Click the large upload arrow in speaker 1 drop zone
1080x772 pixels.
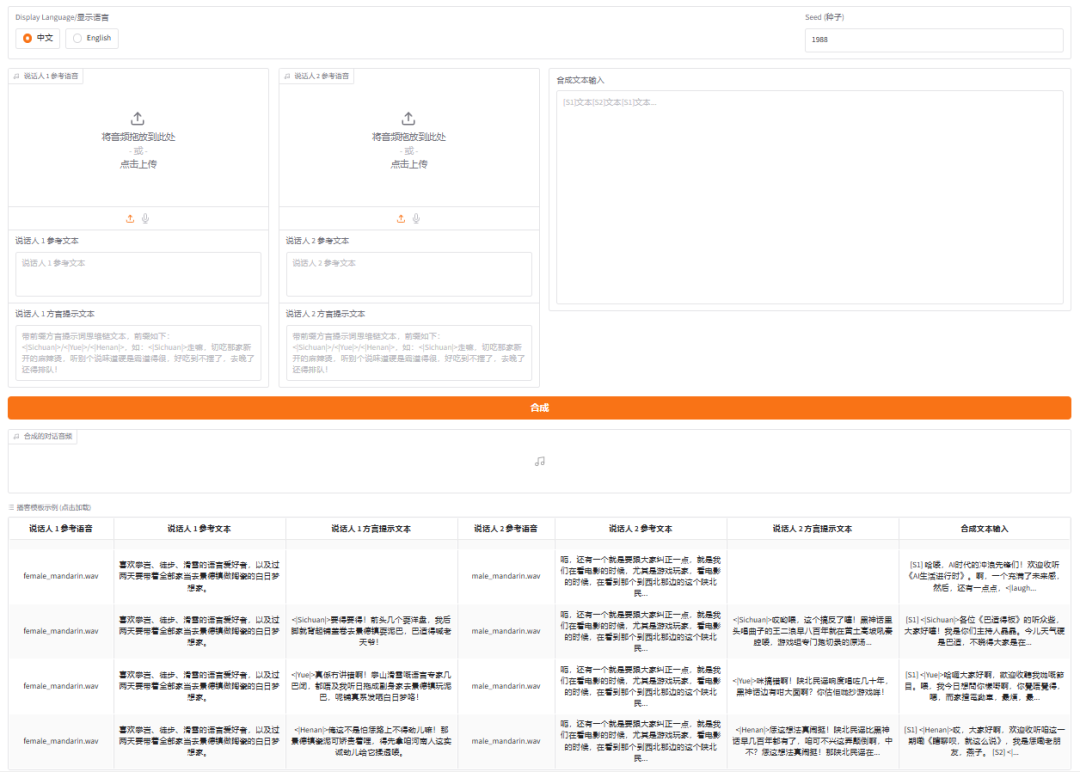point(138,118)
